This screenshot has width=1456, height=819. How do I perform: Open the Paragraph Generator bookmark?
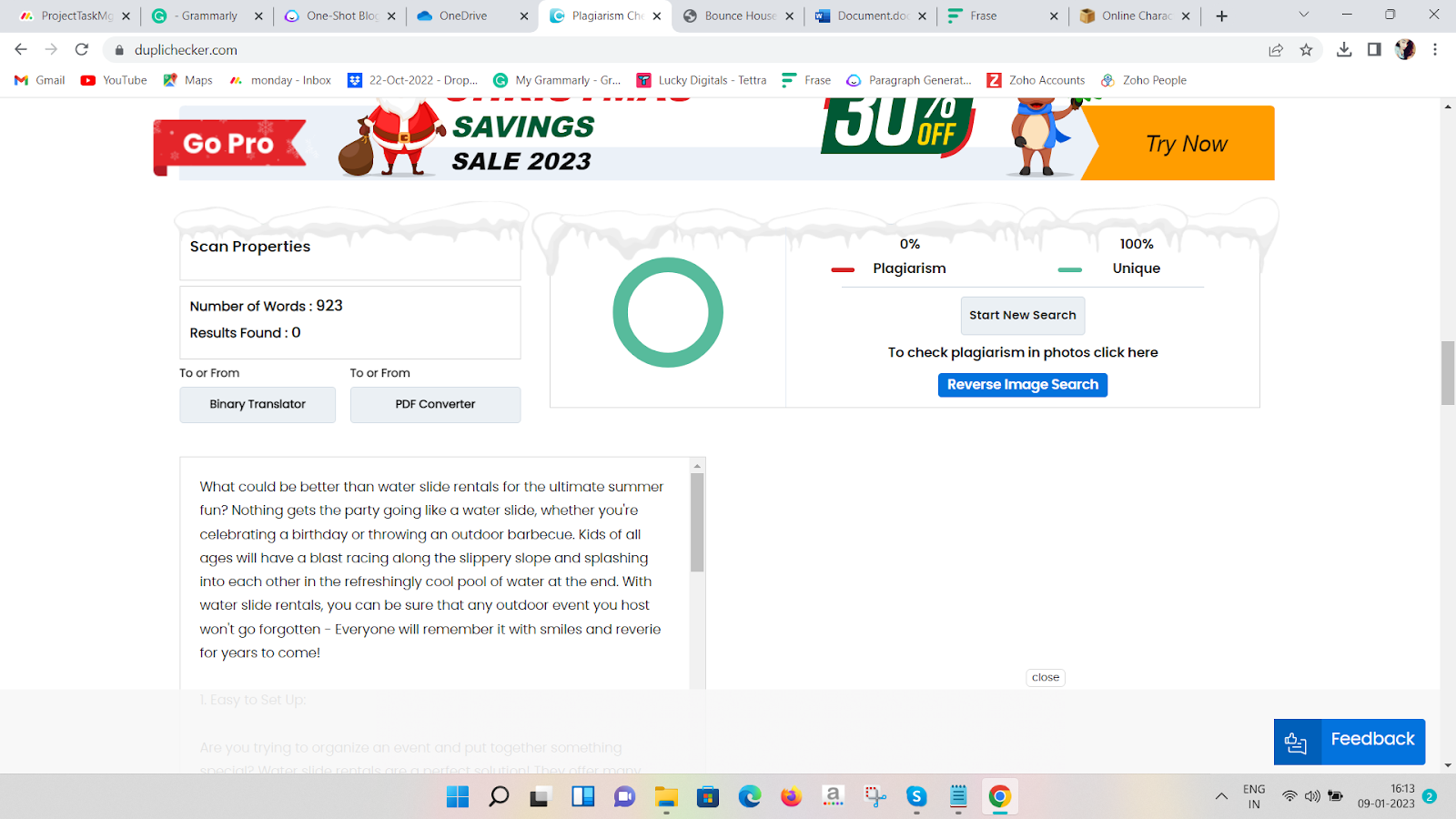click(x=909, y=80)
